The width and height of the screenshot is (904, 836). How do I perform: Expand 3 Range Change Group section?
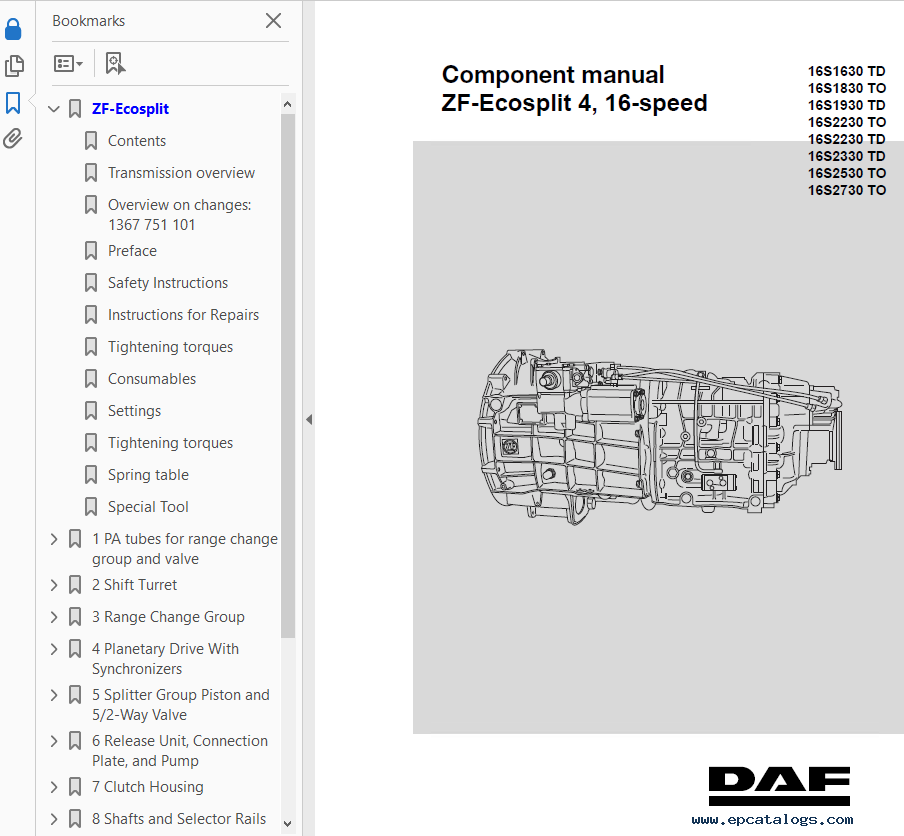point(54,617)
